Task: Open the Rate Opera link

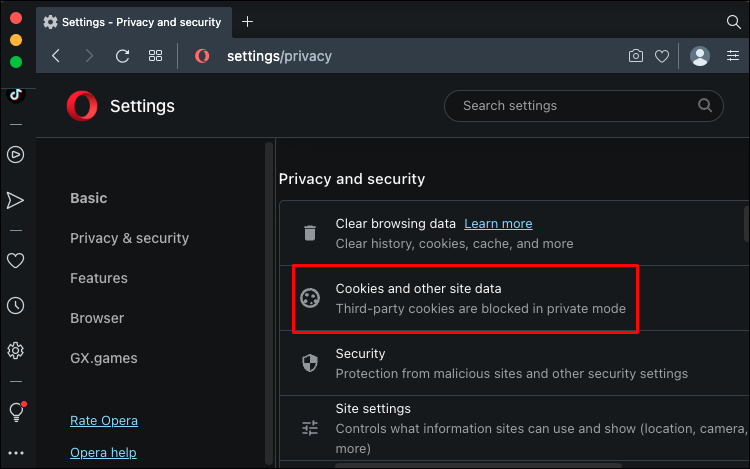Action: tap(104, 420)
